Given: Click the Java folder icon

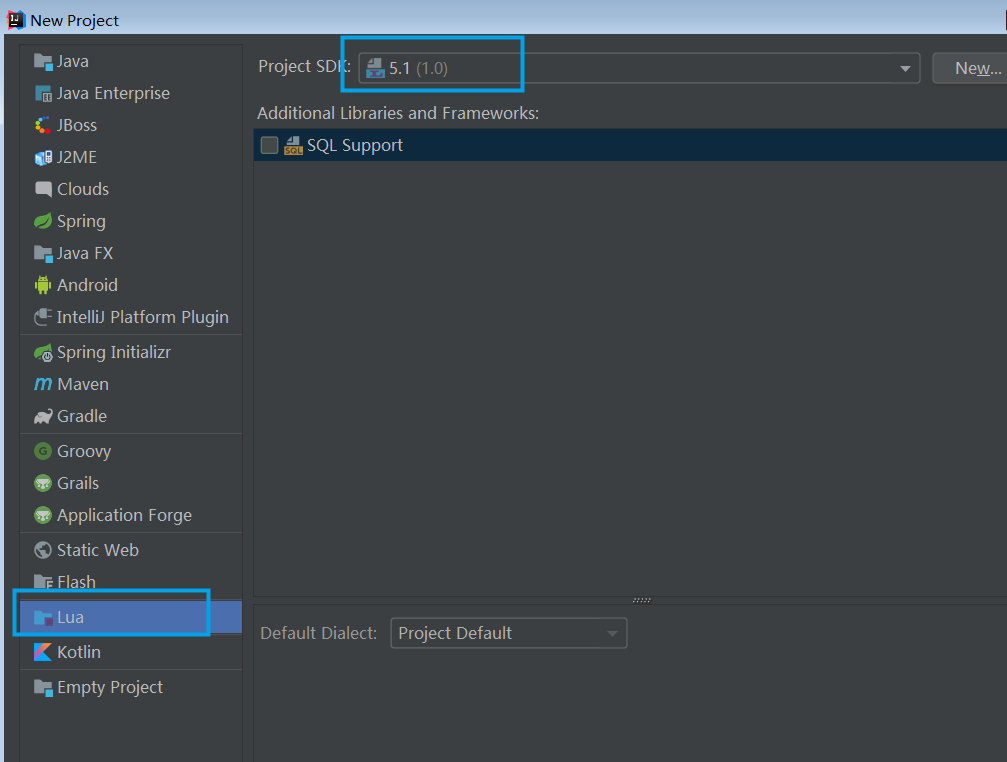Looking at the screenshot, I should 43,62.
